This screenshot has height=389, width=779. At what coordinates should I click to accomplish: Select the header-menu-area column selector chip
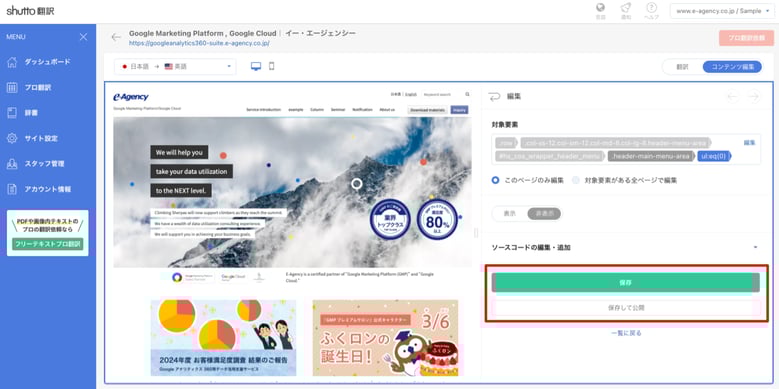[615, 143]
